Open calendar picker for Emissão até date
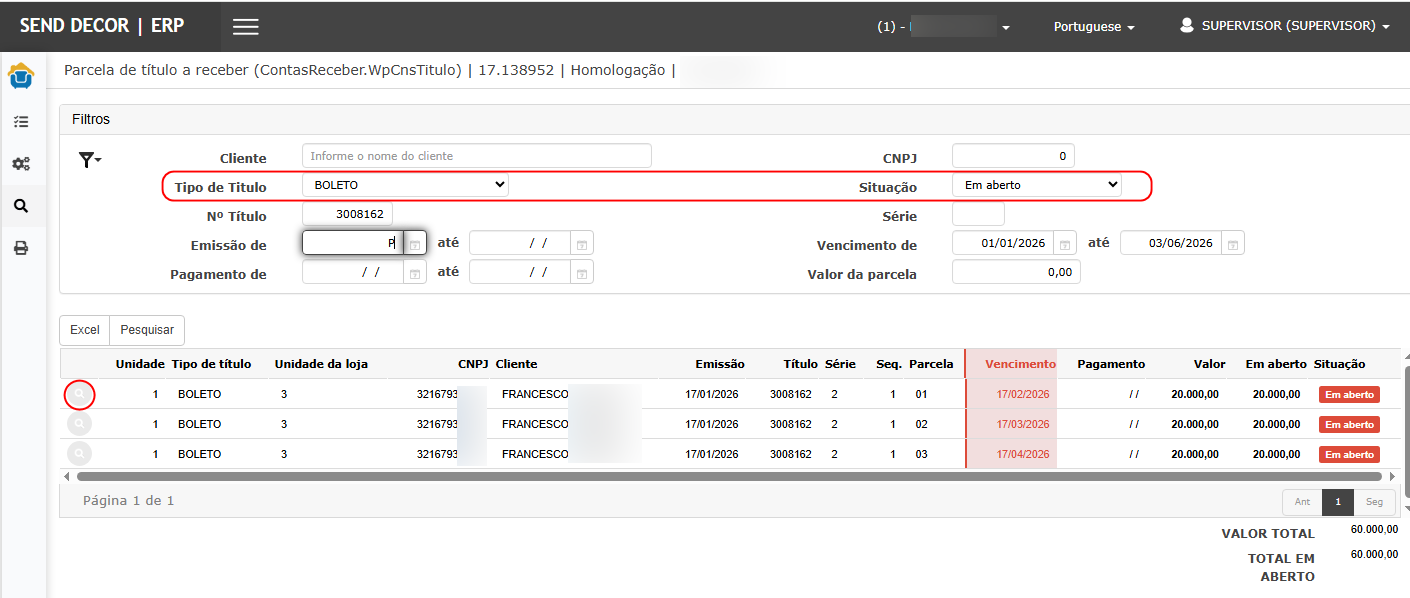Viewport: 1410px width, 598px height. [583, 243]
